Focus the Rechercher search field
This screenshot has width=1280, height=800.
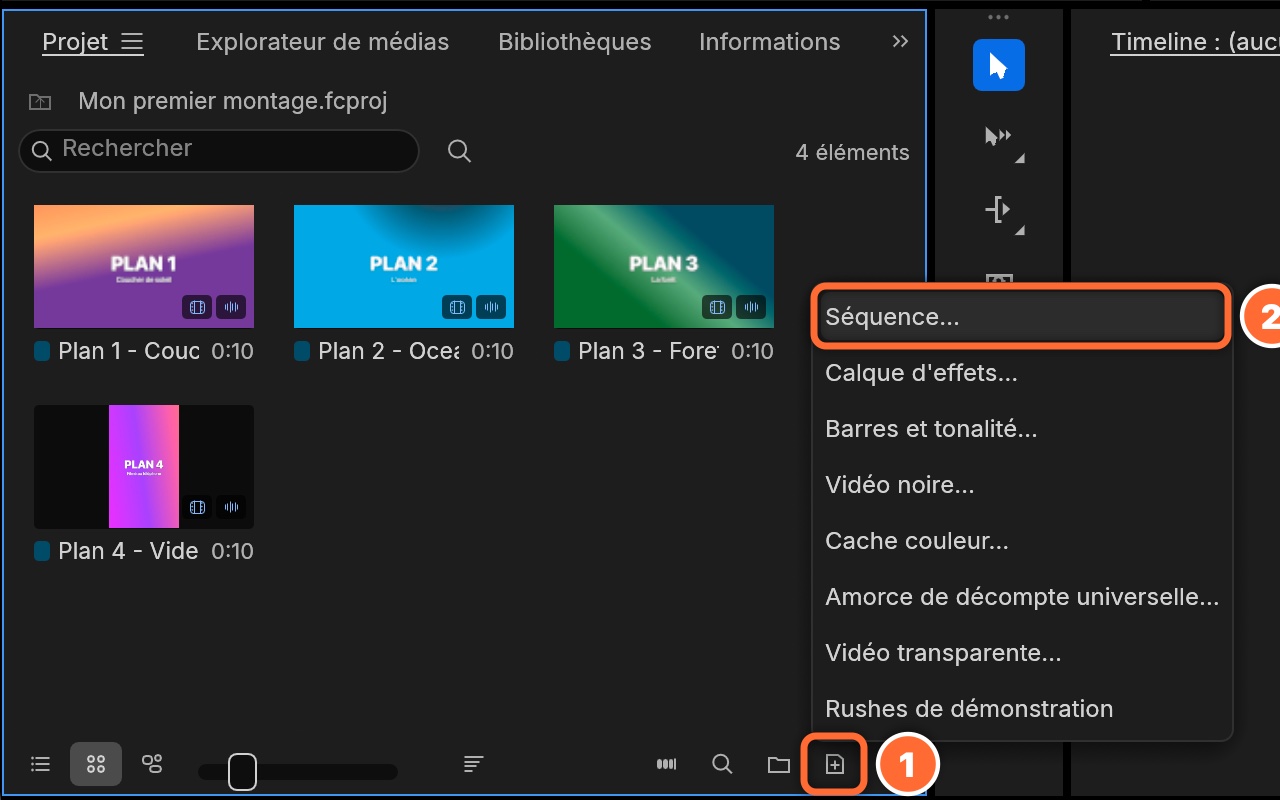pyautogui.click(x=219, y=151)
